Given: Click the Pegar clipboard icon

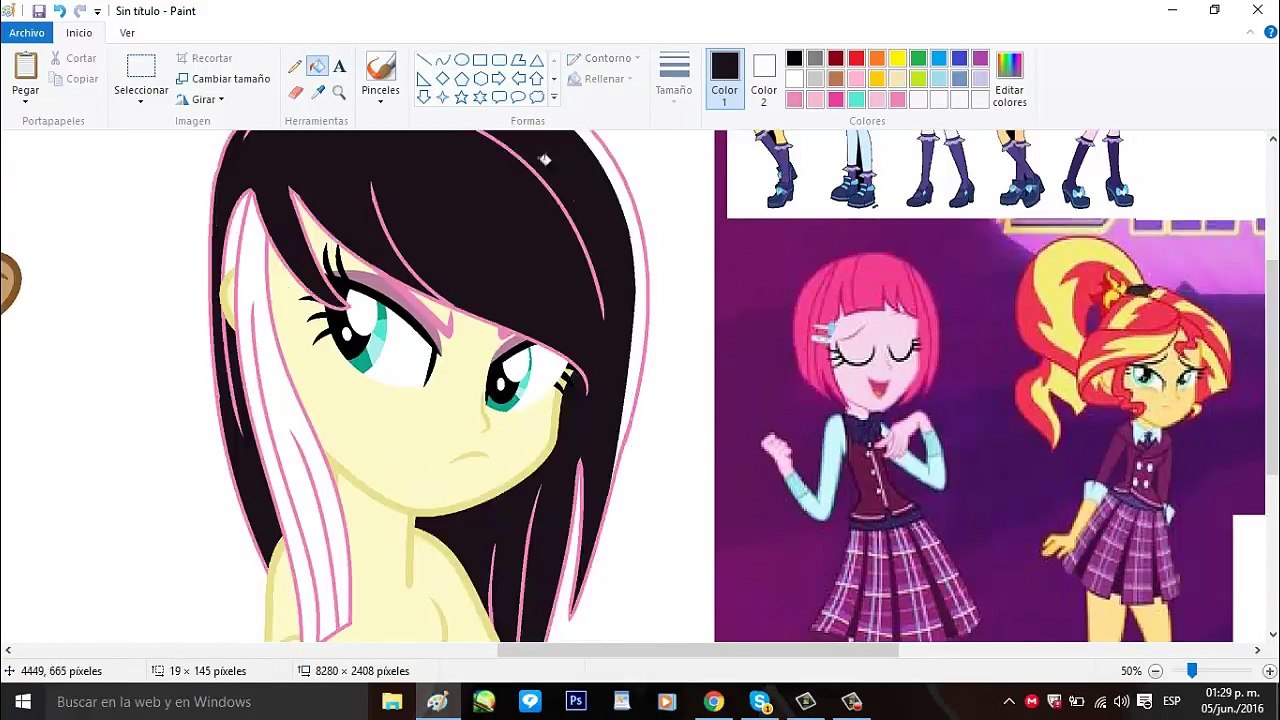Looking at the screenshot, I should click(26, 67).
